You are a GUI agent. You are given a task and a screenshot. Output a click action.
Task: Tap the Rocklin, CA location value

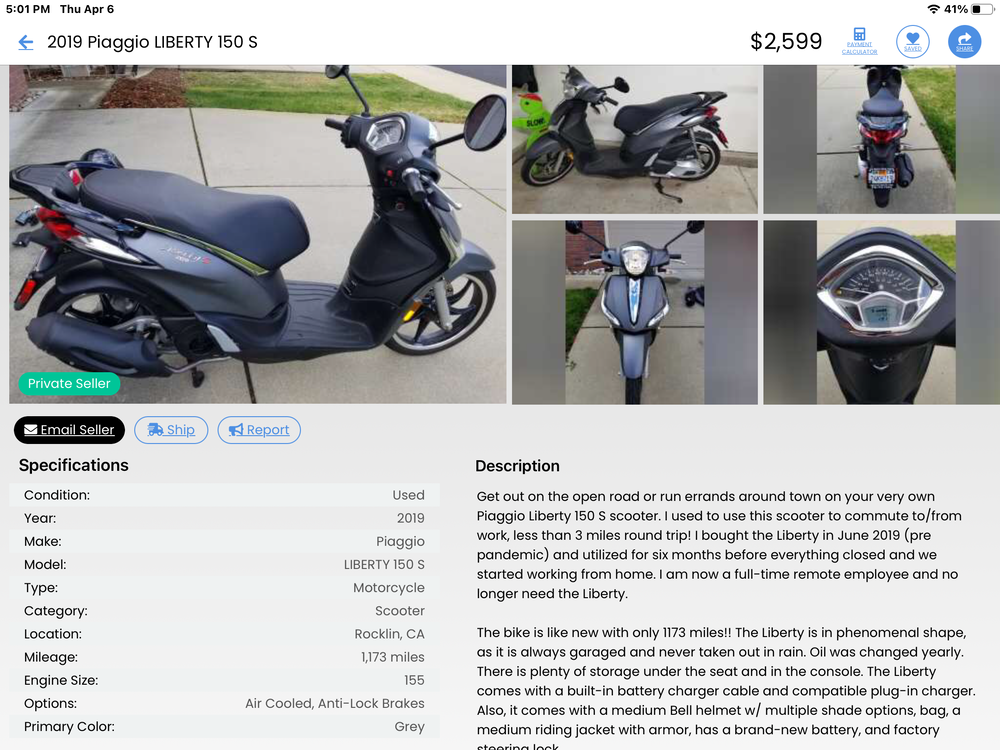389,634
